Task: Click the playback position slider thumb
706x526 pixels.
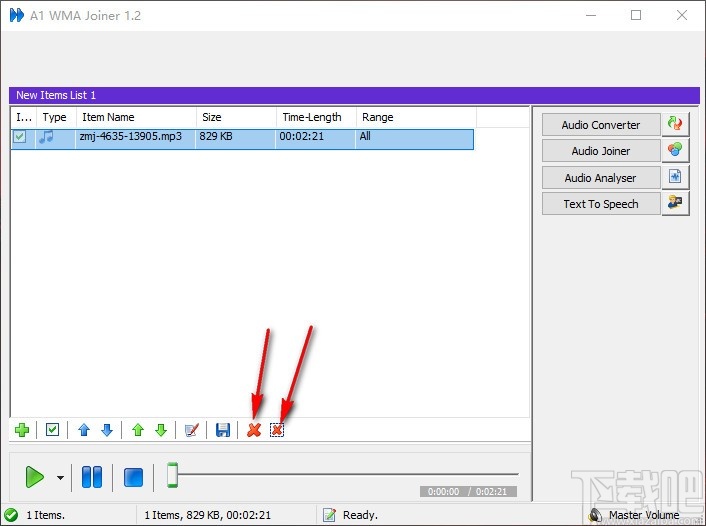Action: (172, 475)
